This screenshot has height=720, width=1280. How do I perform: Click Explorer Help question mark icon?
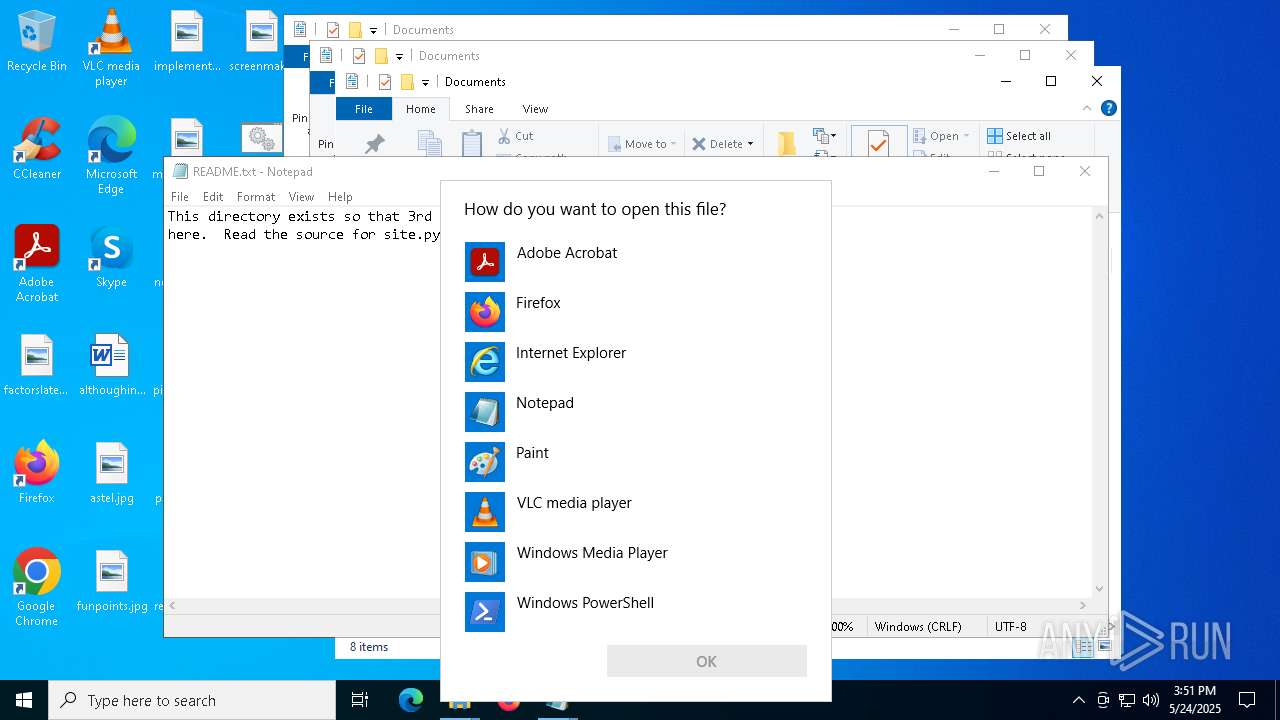coord(1108,108)
